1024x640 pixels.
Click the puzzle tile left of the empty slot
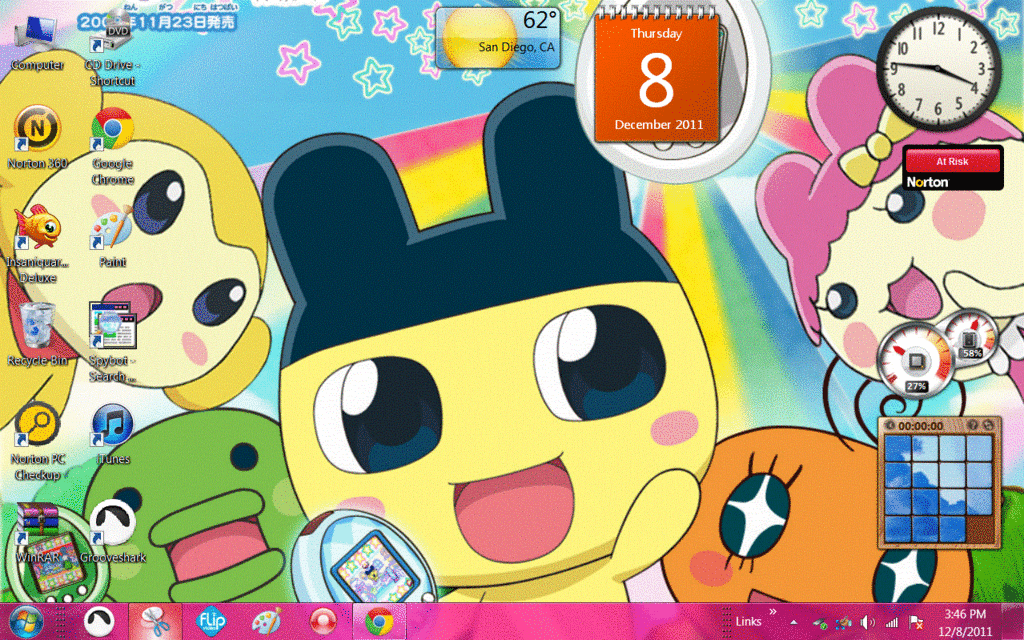coord(952,529)
